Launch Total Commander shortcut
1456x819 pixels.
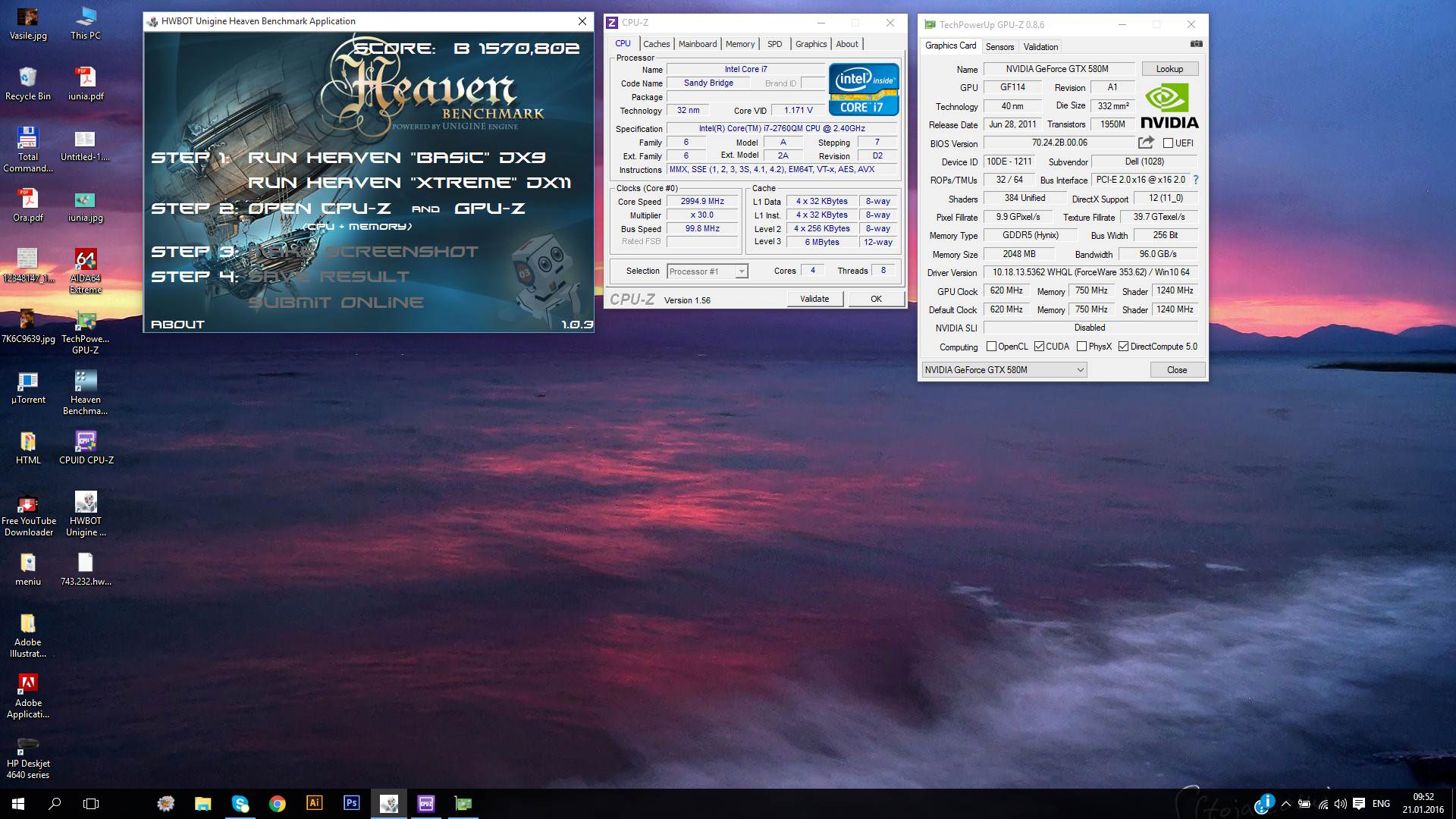click(x=28, y=150)
